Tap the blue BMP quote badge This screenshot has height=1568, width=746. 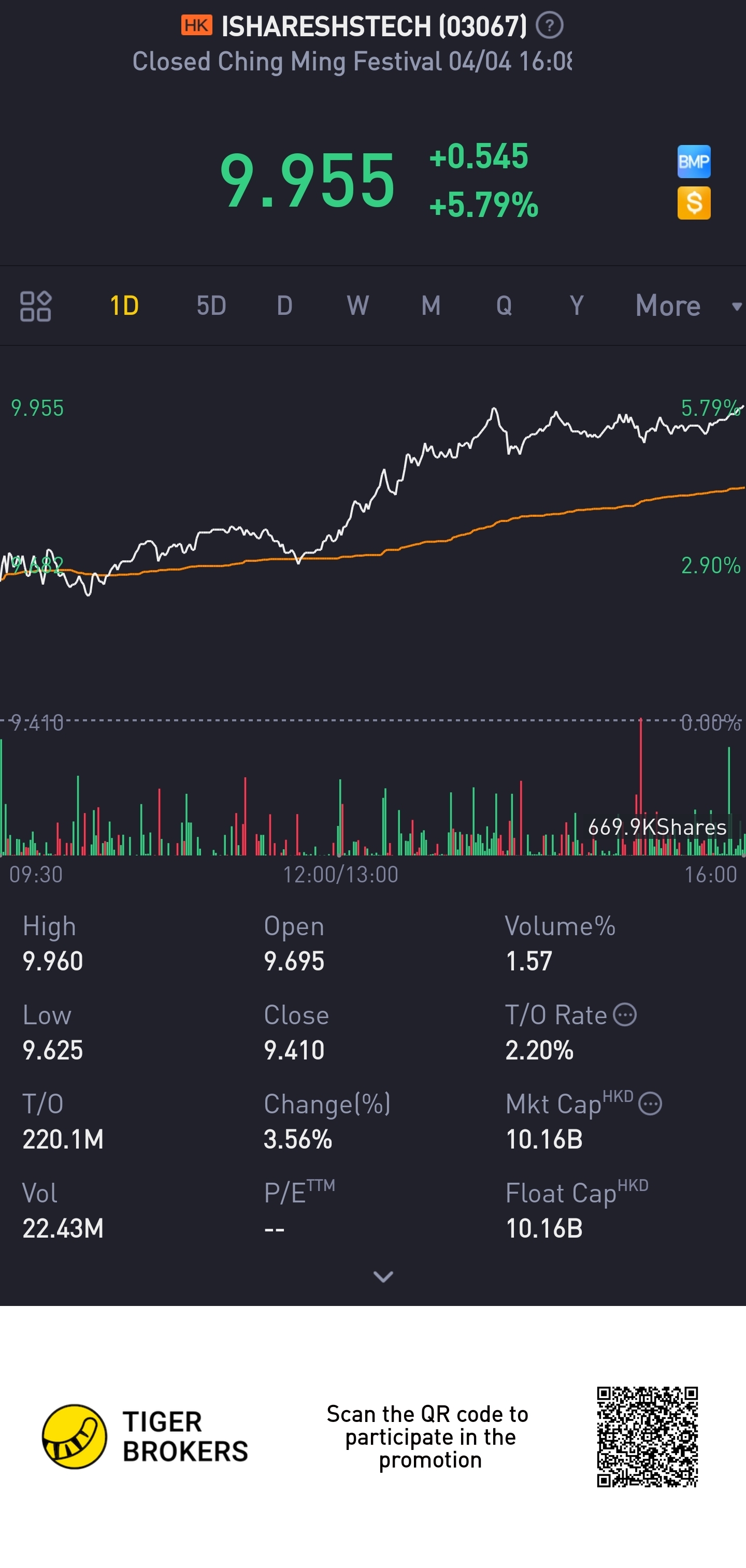pos(694,161)
